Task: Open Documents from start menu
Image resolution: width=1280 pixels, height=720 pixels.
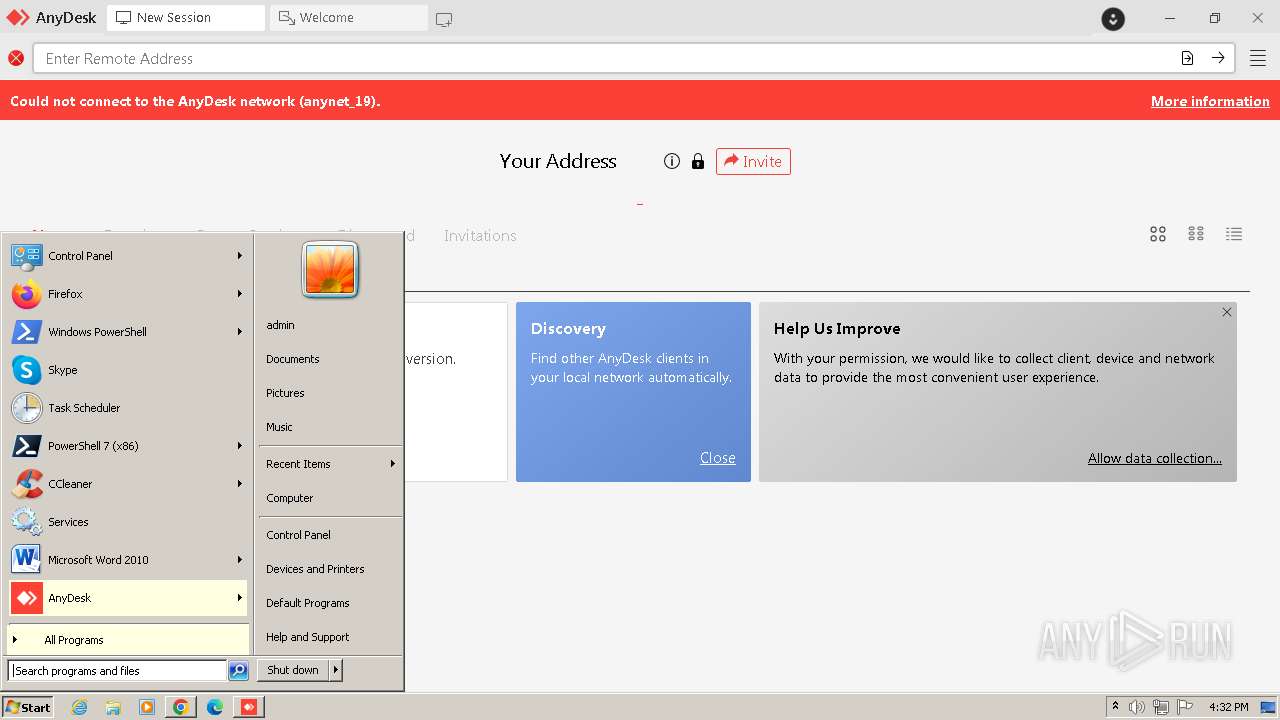Action: tap(330, 359)
